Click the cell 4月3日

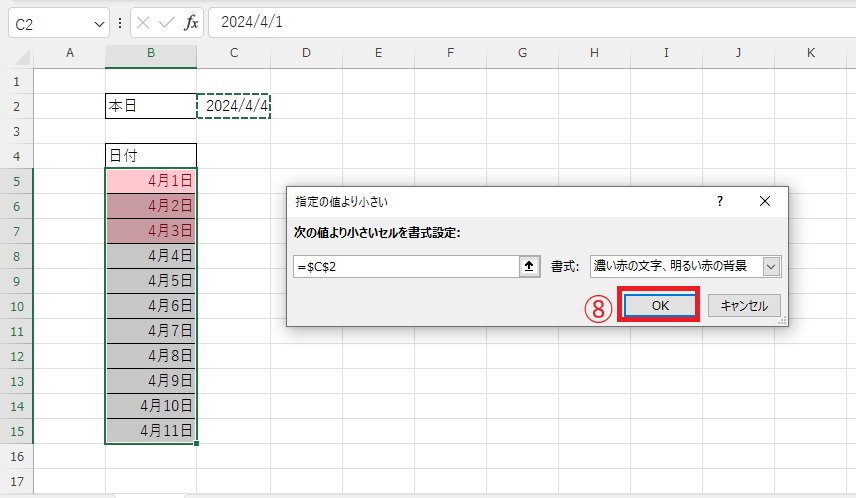(x=151, y=231)
